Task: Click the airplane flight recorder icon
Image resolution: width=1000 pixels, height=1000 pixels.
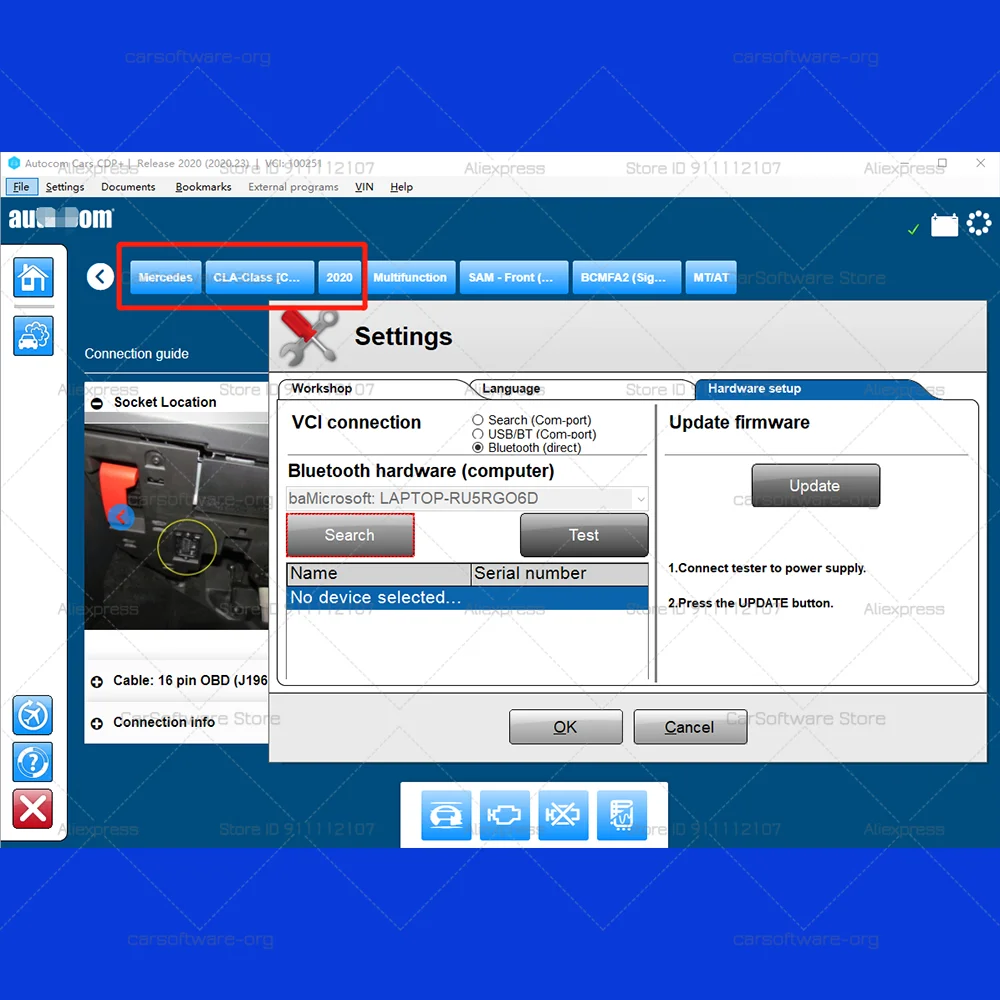Action: coord(33,715)
